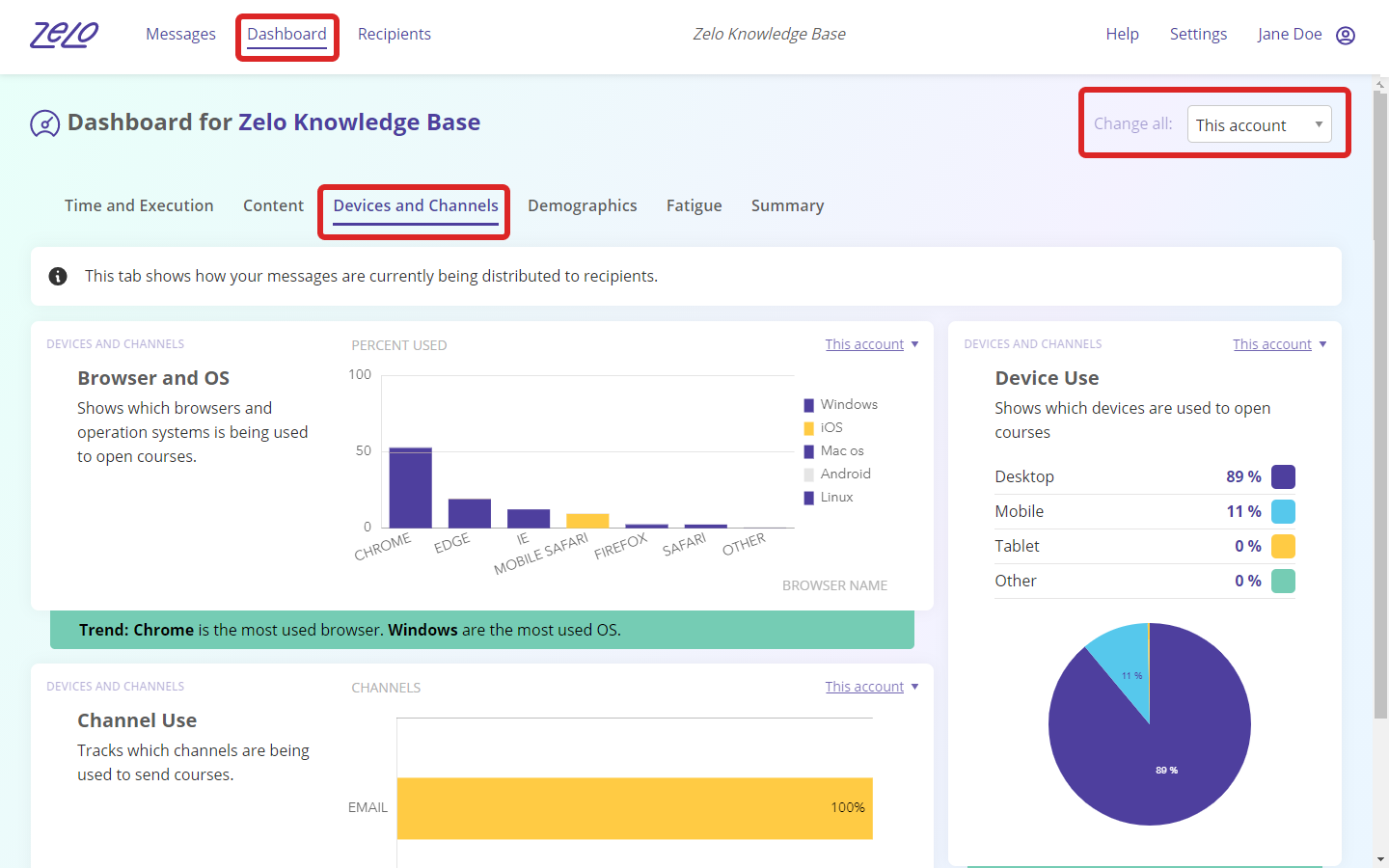1389x868 pixels.
Task: Toggle the Mac os legend marker
Action: pyautogui.click(x=809, y=451)
